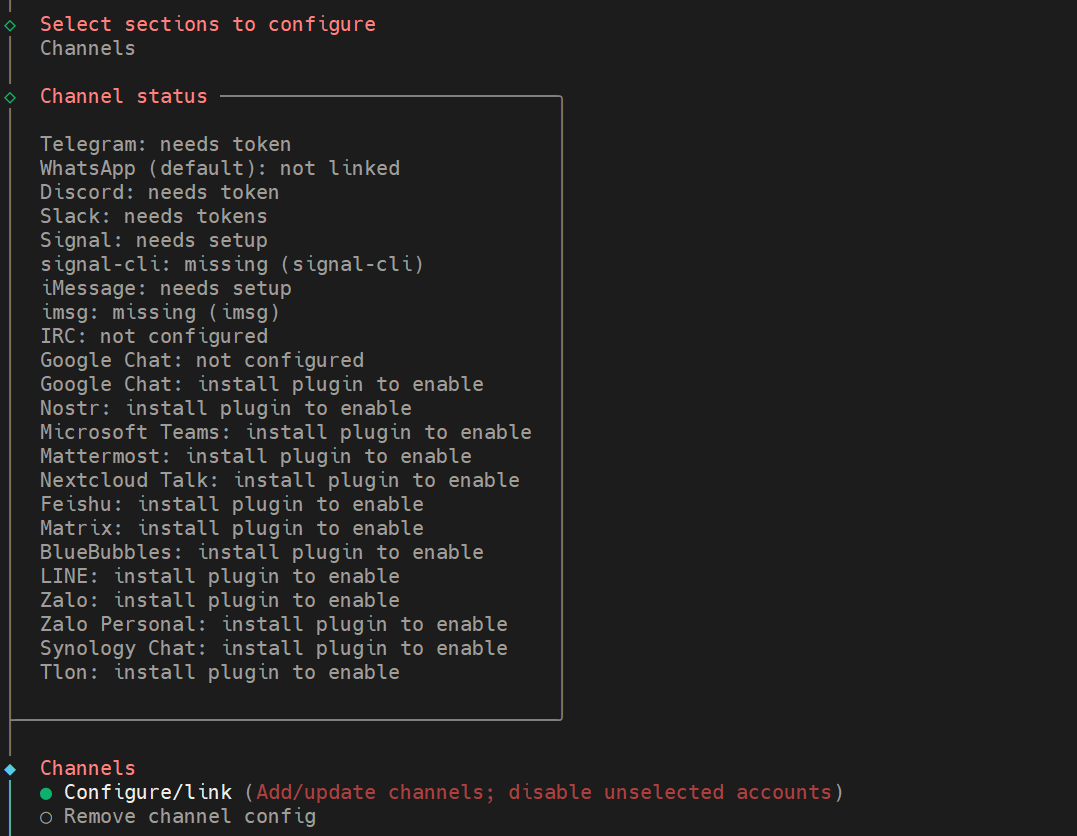Click the Channel status box title
This screenshot has height=836, width=1077.
pyautogui.click(x=123, y=96)
